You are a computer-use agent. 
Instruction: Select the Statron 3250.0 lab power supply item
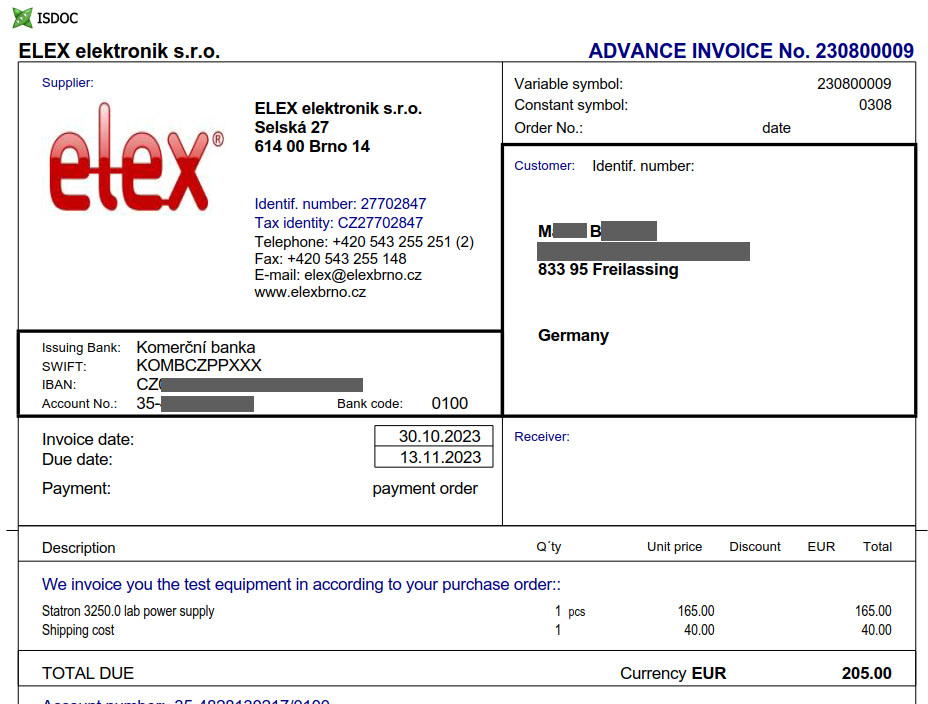pos(128,611)
